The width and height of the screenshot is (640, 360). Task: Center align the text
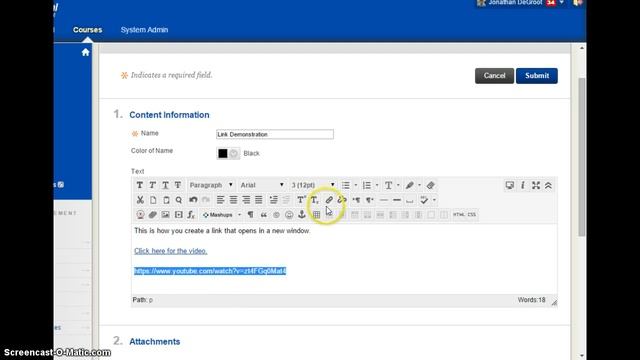click(233, 200)
